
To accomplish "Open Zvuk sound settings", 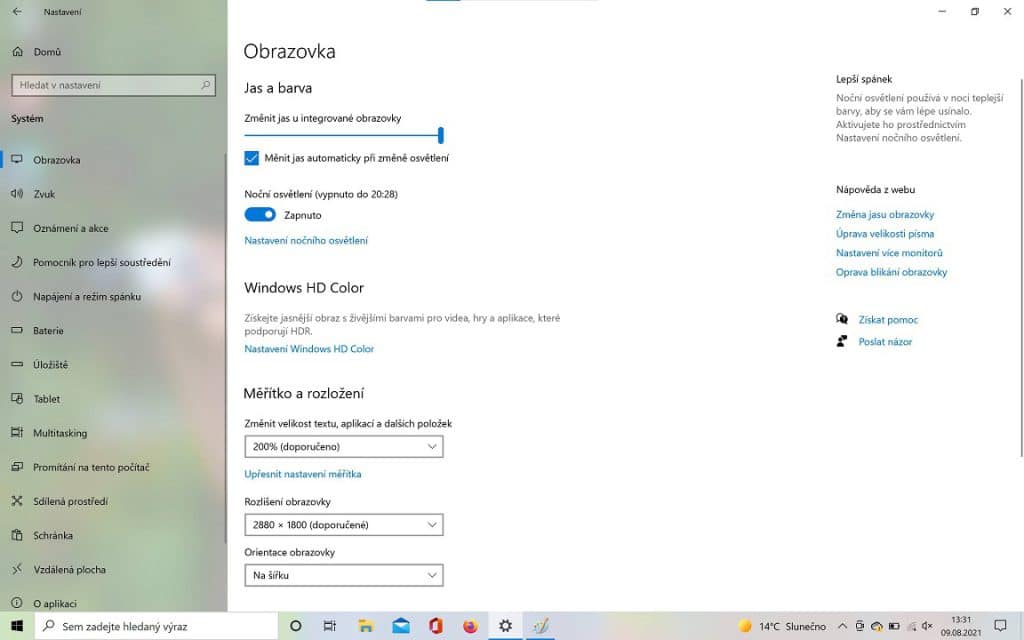I will point(44,194).
